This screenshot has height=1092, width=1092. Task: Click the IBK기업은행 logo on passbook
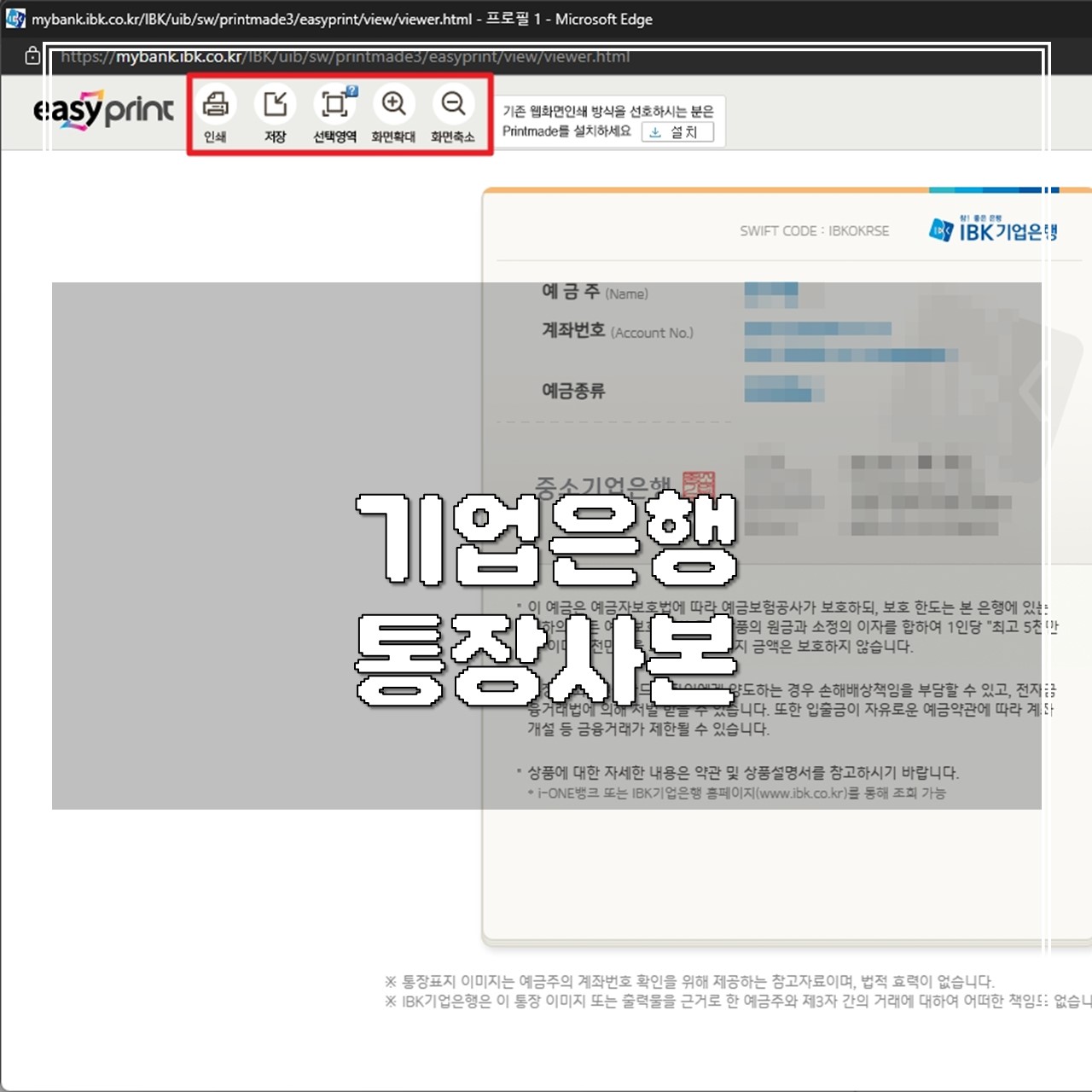994,229
